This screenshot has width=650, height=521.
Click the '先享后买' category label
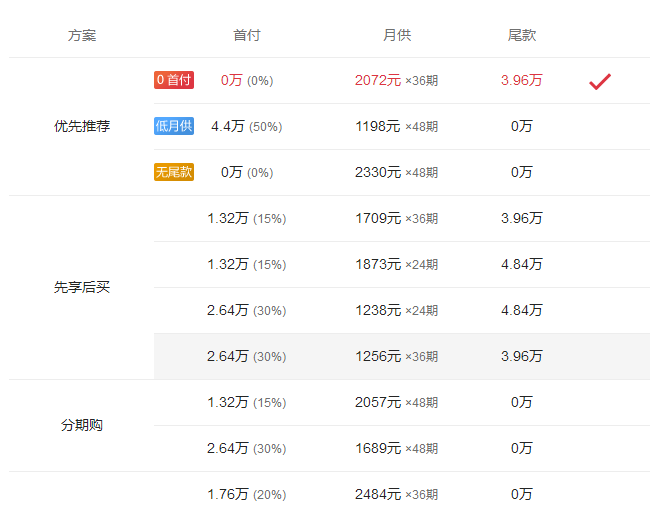(82, 288)
